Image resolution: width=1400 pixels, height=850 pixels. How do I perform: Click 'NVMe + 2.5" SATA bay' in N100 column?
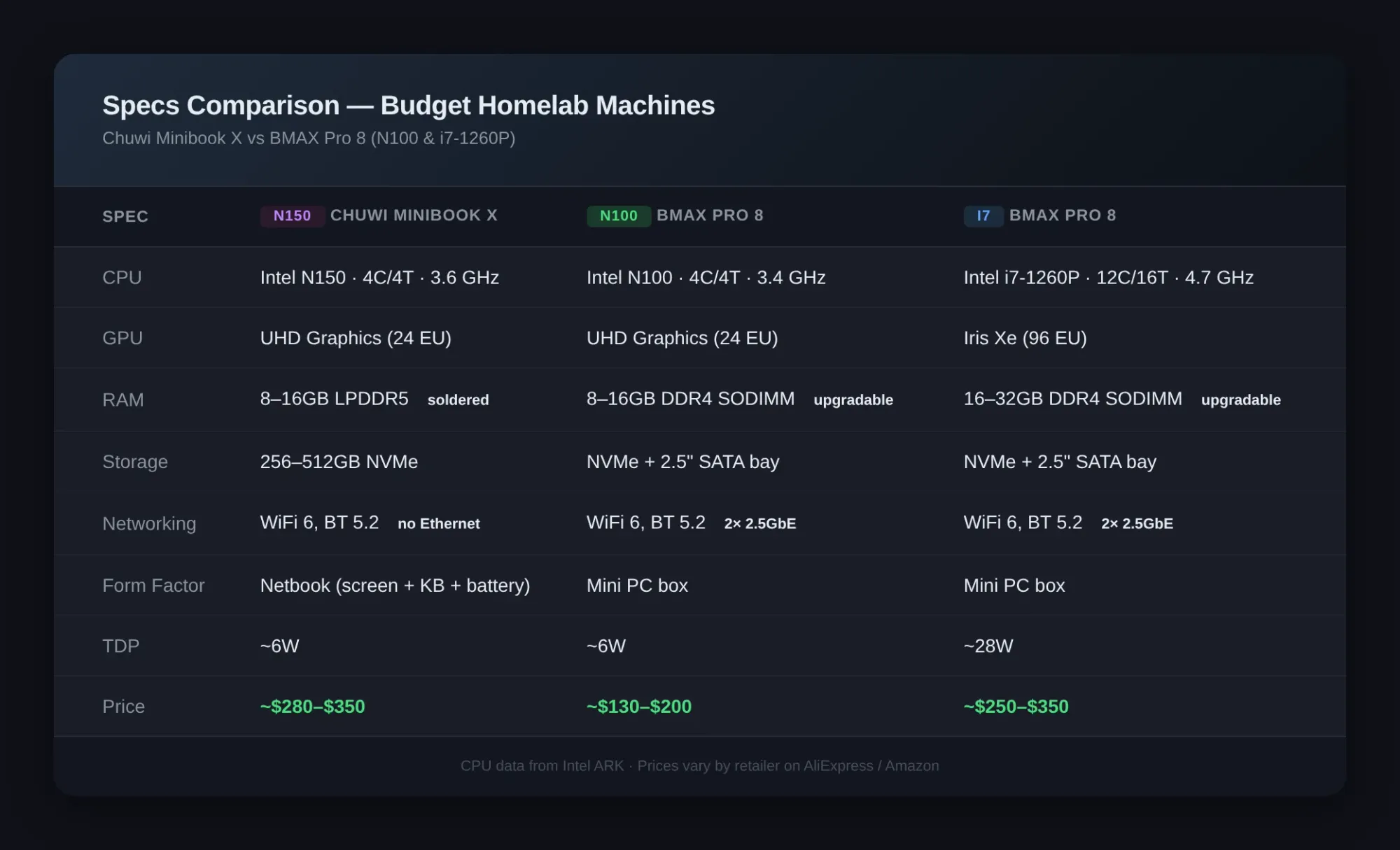[683, 462]
